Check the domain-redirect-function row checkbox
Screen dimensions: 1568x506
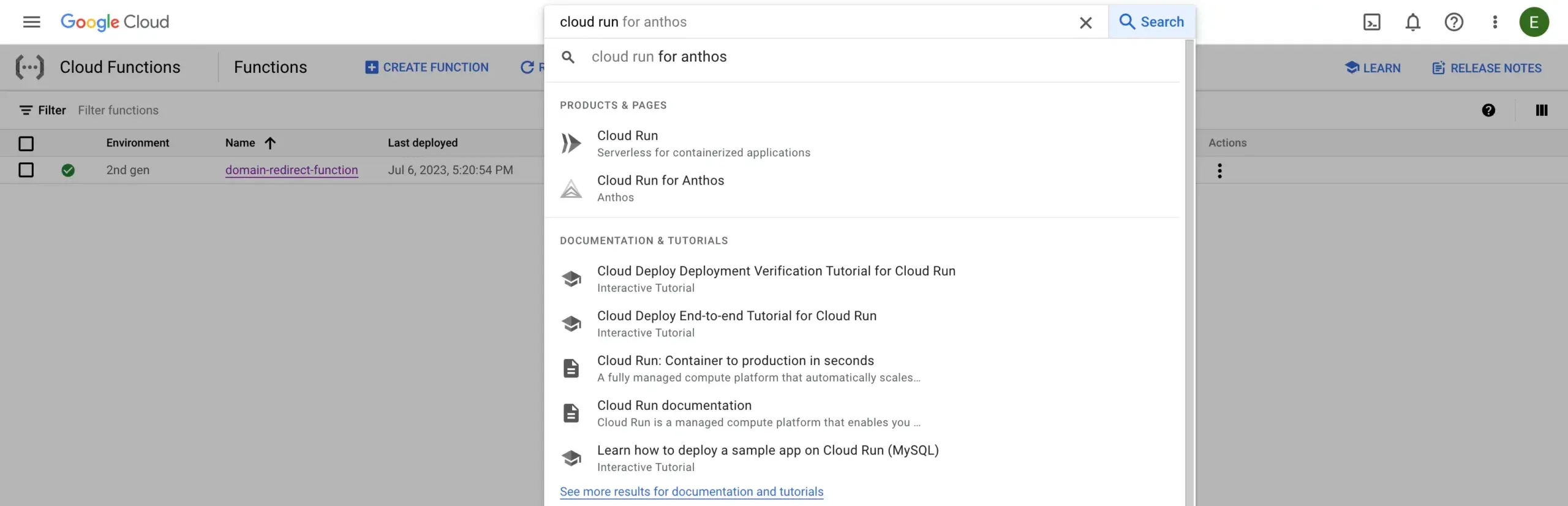26,170
